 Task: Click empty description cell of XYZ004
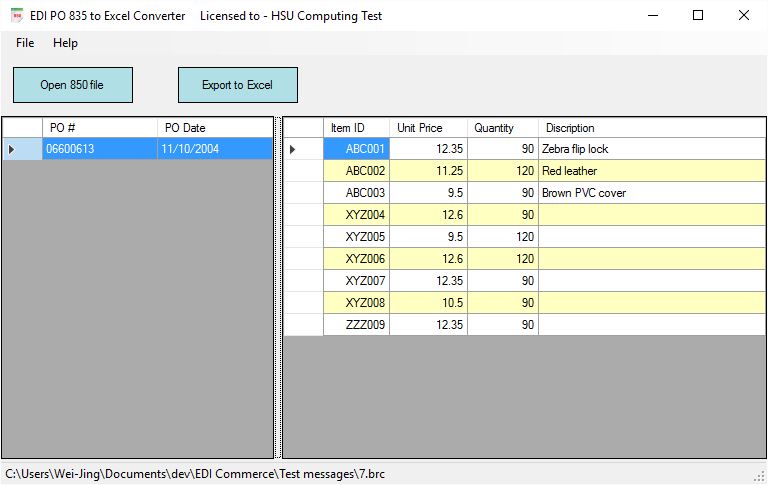pyautogui.click(x=652, y=215)
